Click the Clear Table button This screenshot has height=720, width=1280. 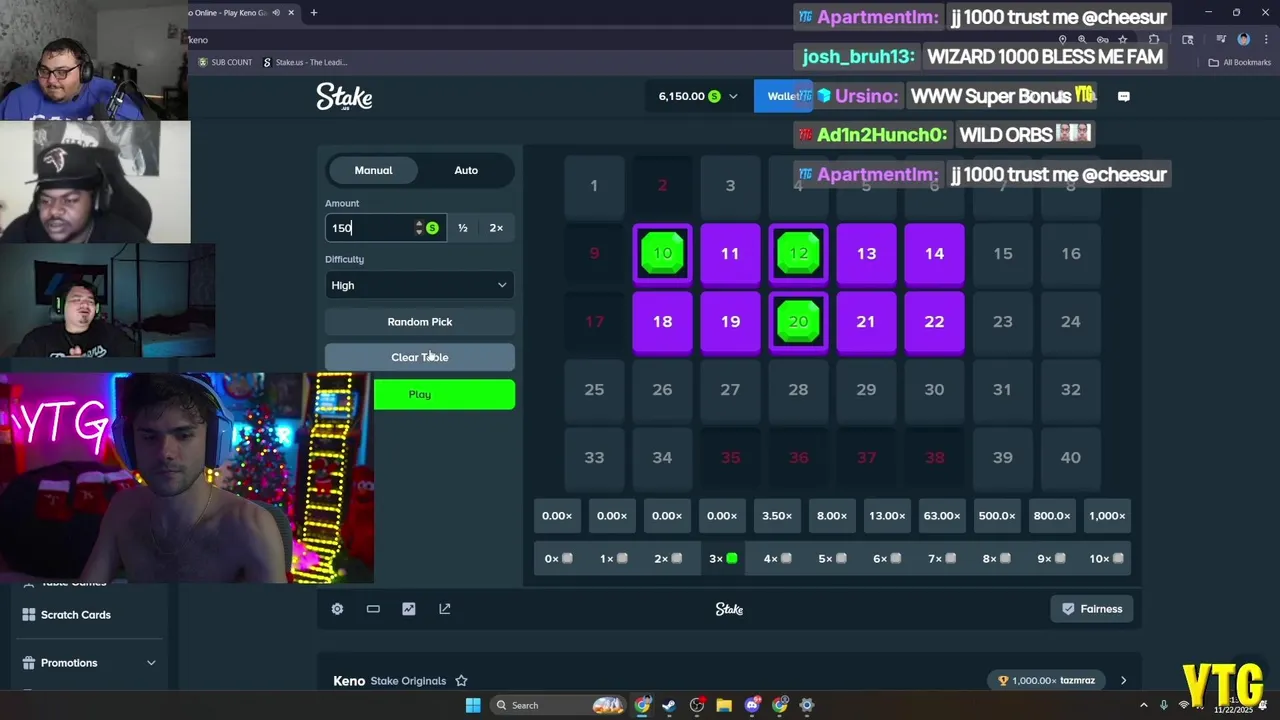420,357
